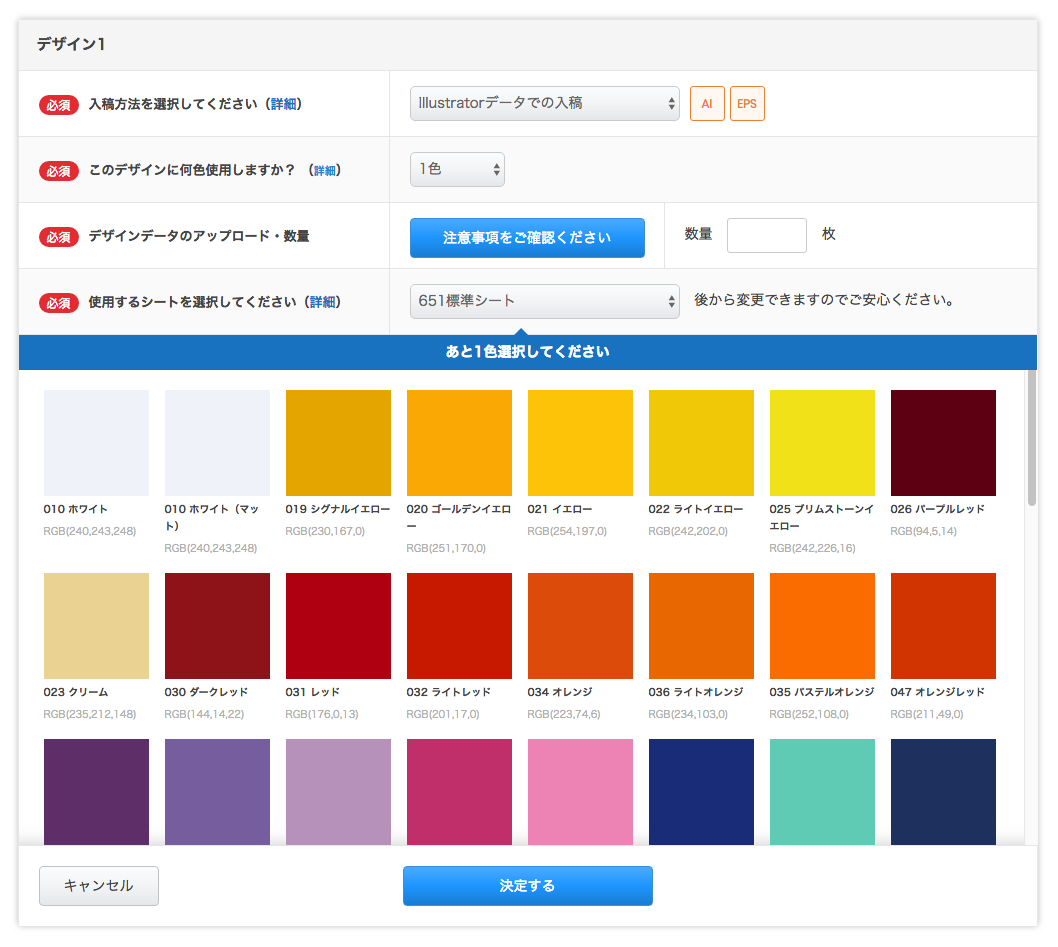Click the RGB(94,5,14) value text
Viewport: 1058px width, 947px height.
pos(924,531)
